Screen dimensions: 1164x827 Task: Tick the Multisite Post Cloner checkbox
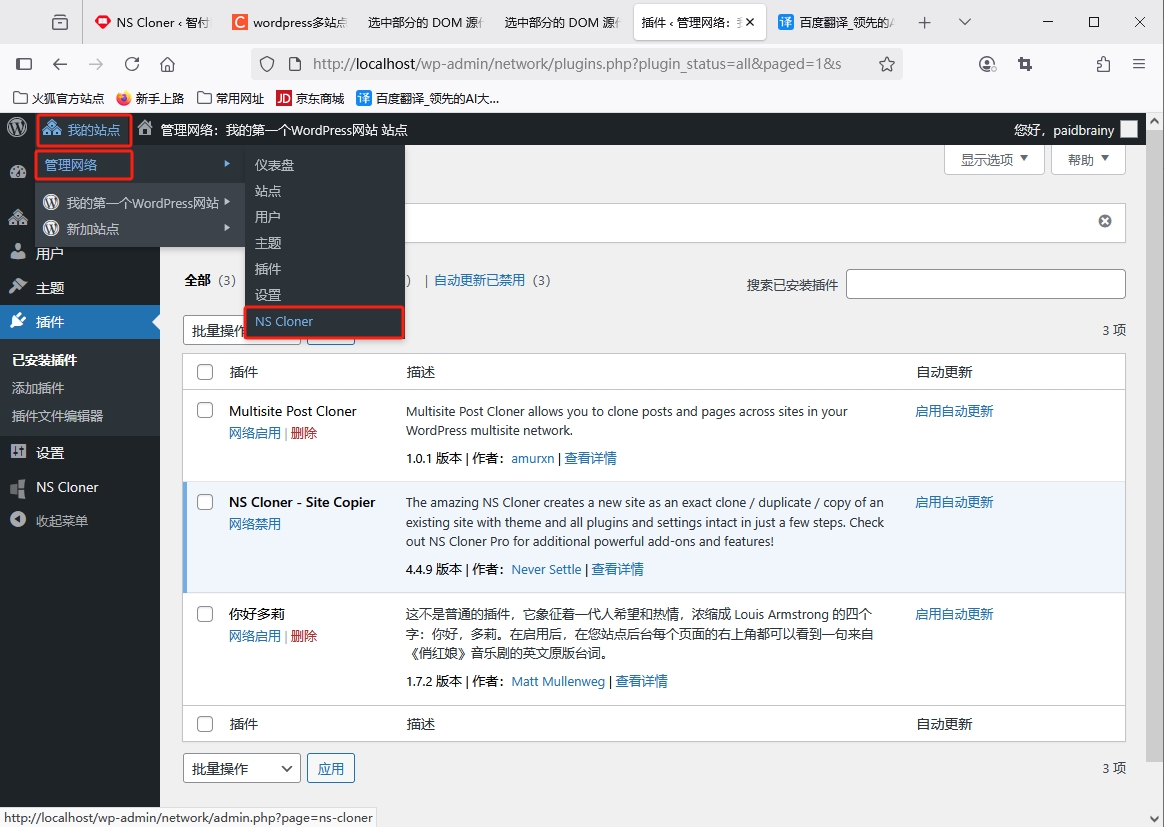[205, 410]
